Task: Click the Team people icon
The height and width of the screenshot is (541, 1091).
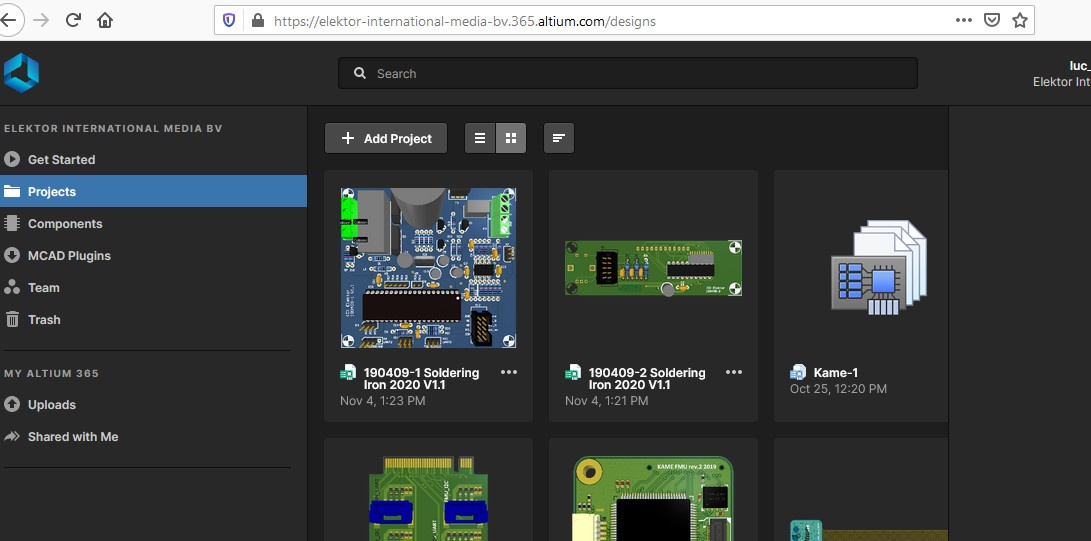Action: tap(12, 287)
